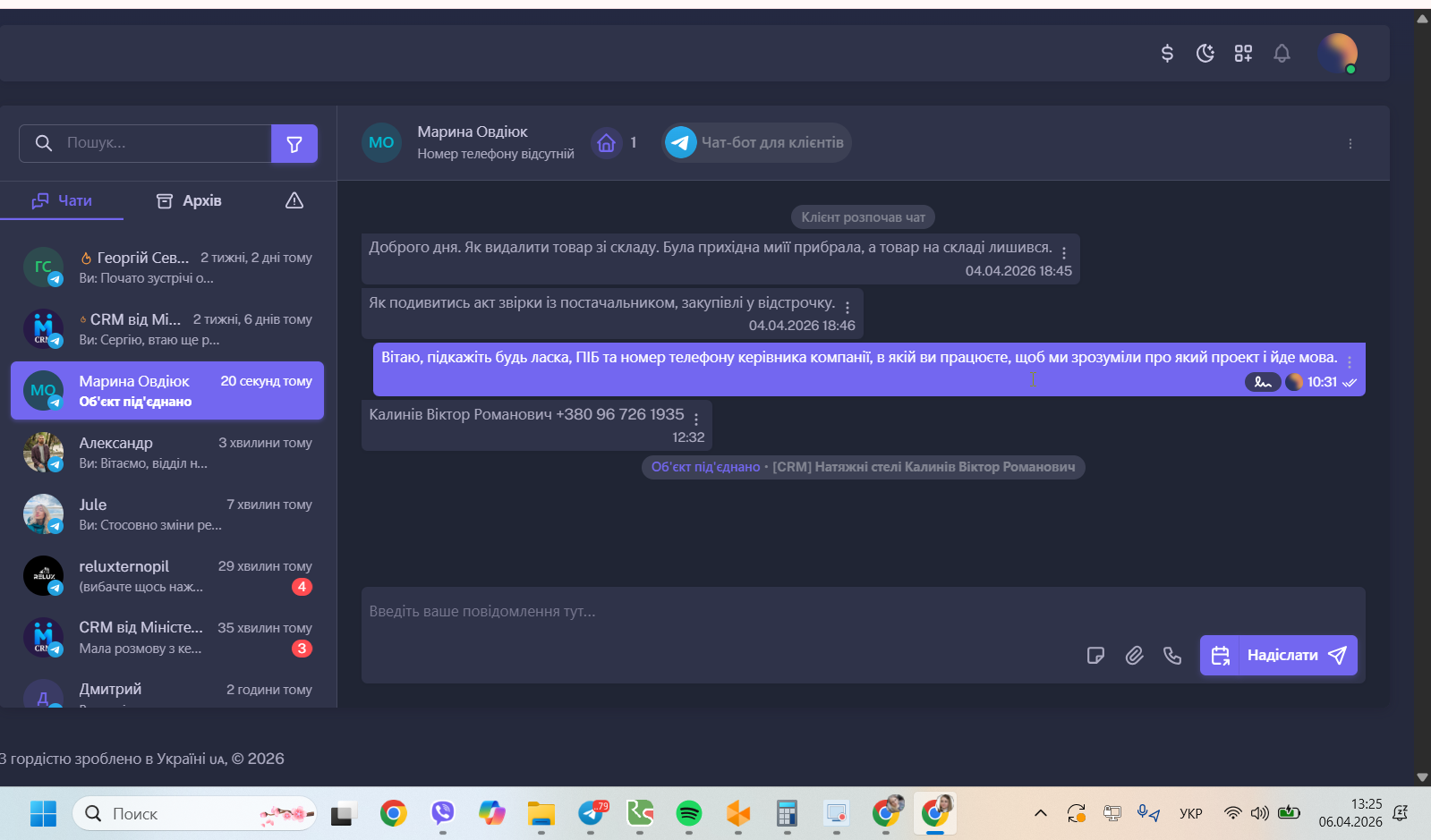Open chat with Jule
Viewport: 1431px width, 840px height.
[167, 514]
